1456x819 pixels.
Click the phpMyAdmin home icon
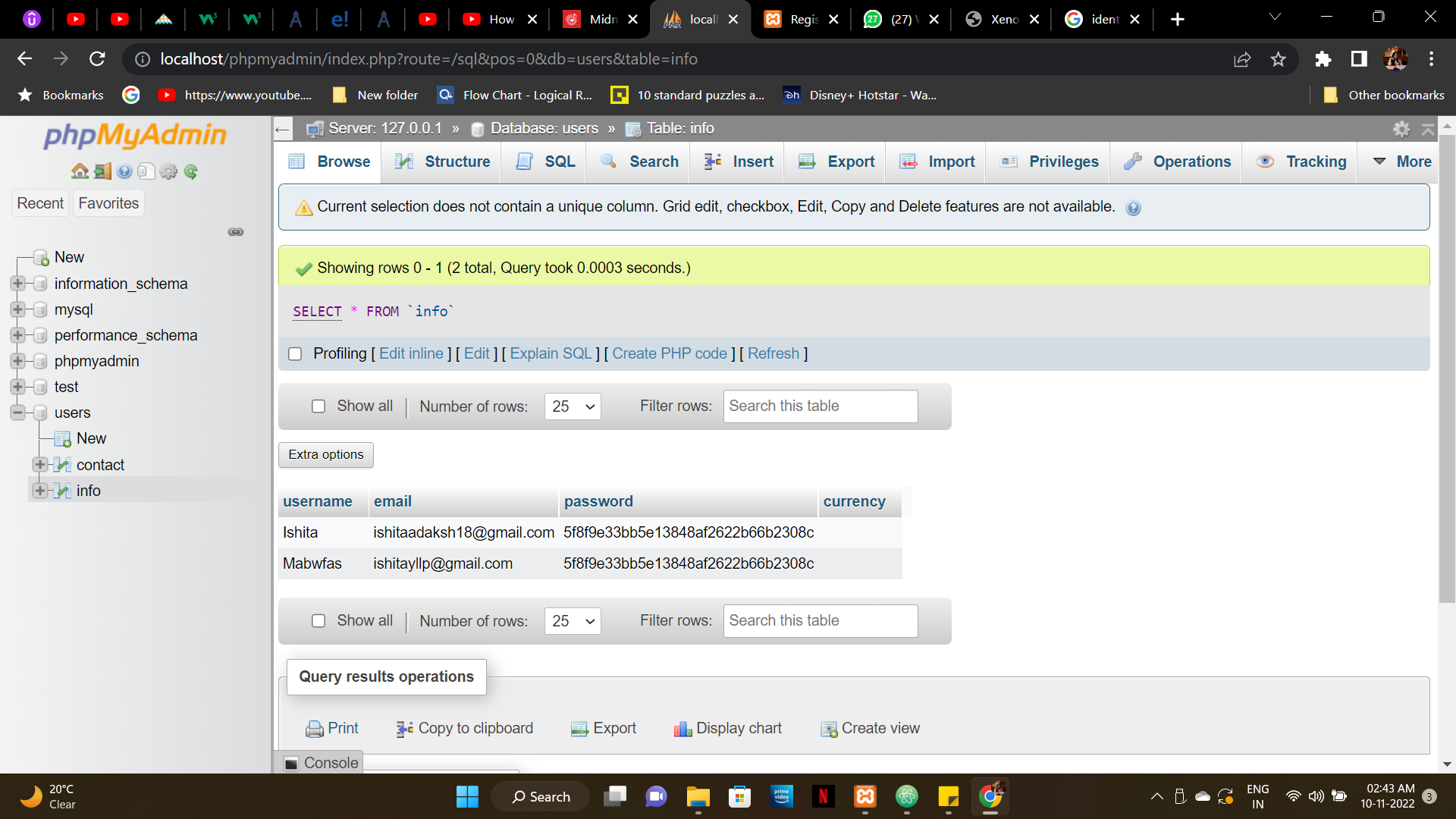click(80, 171)
